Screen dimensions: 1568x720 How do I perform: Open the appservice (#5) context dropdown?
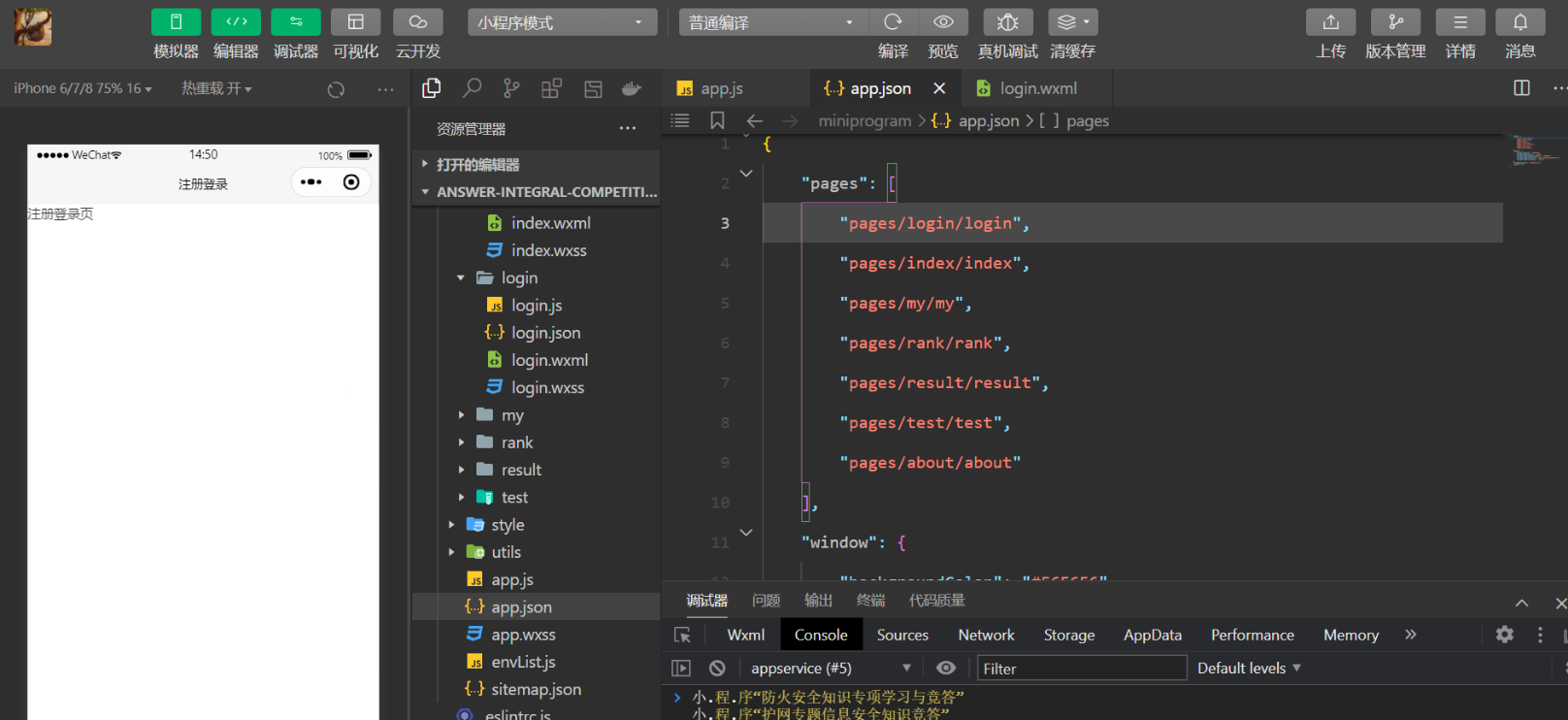click(x=832, y=668)
